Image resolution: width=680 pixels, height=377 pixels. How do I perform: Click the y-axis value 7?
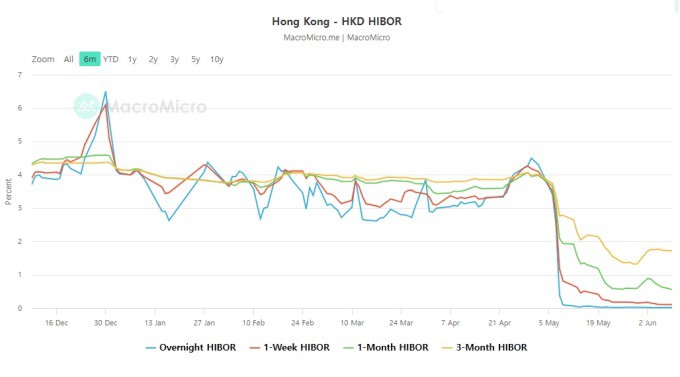(x=20, y=75)
